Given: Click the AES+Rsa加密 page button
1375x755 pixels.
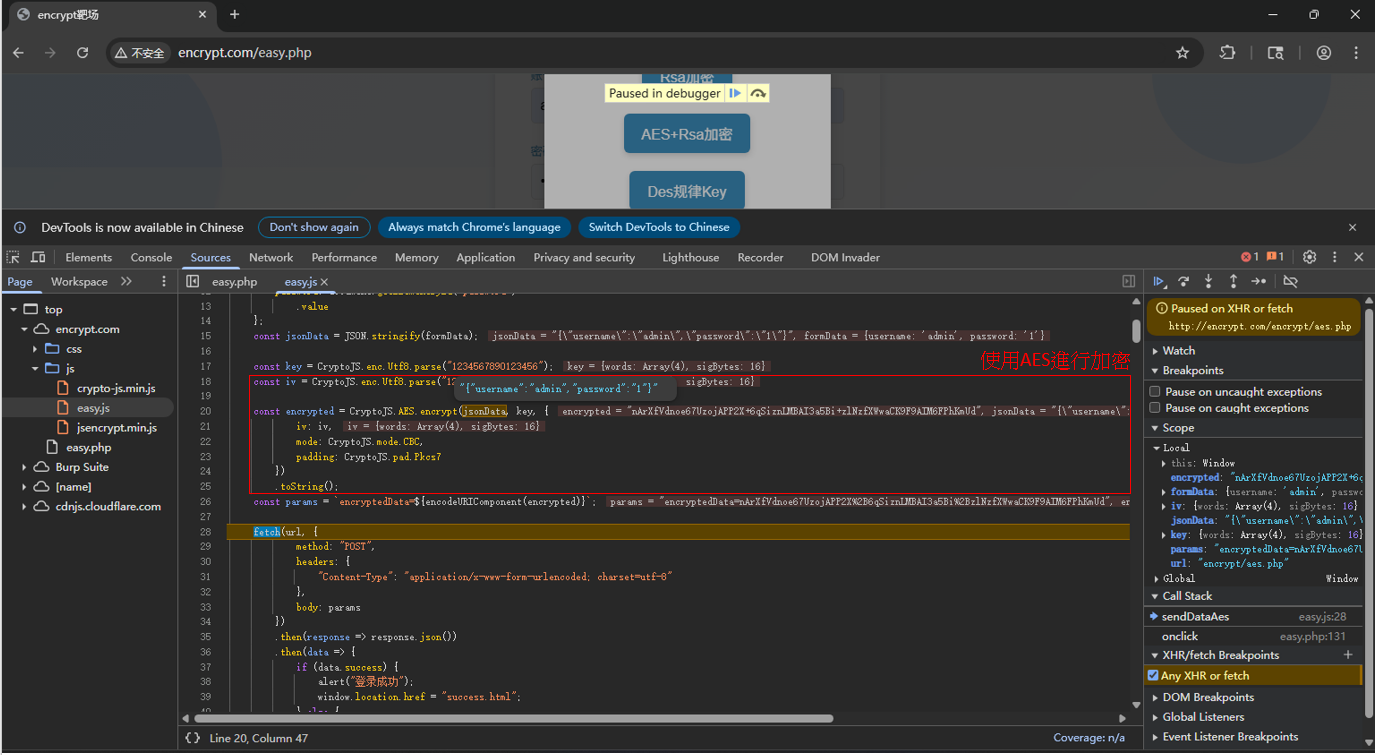Looking at the screenshot, I should 686,134.
